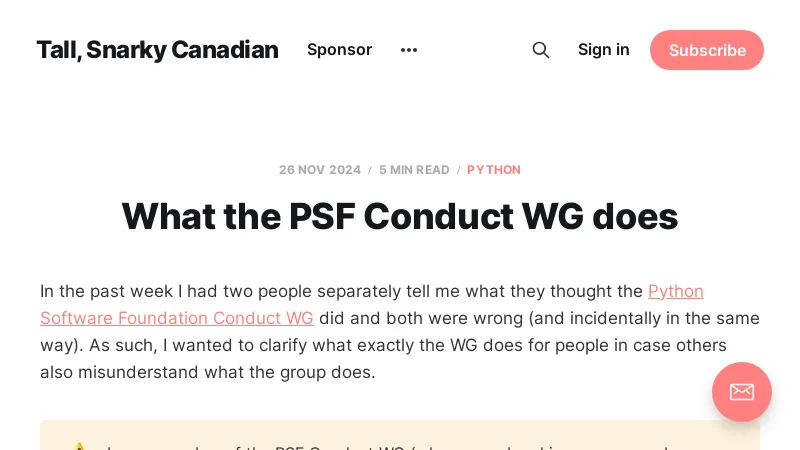Image resolution: width=800 pixels, height=450 pixels.
Task: Expand the three-dot more navigation menu
Action: [x=409, y=50]
